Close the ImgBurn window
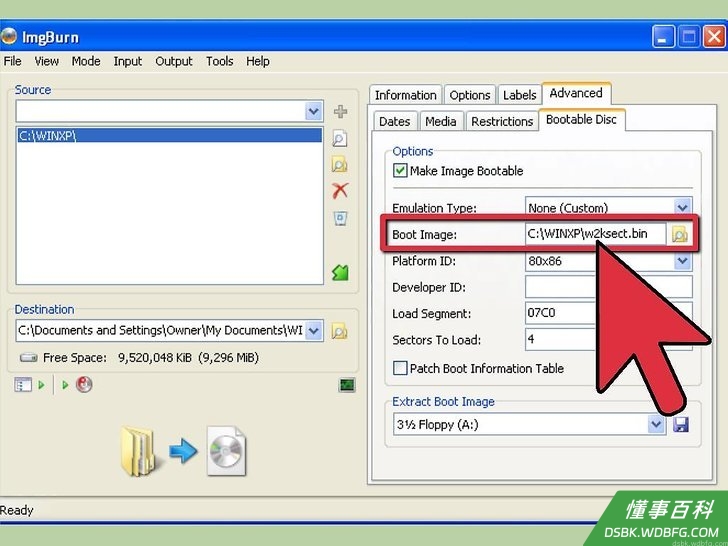The image size is (728, 546). point(715,36)
